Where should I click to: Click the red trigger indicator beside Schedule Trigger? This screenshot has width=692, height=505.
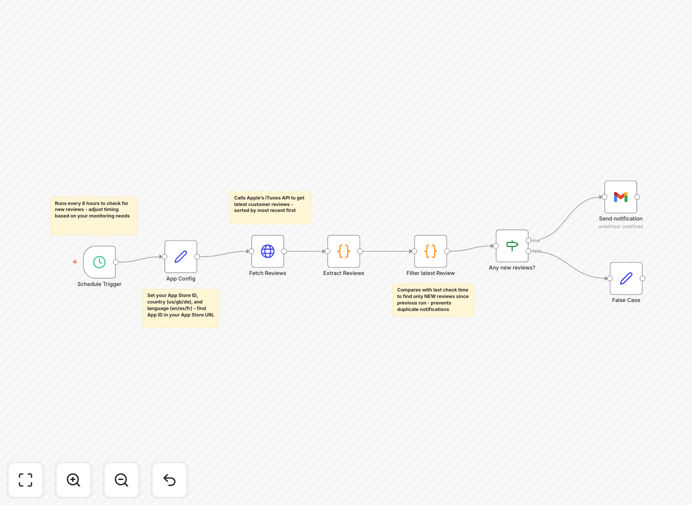75,262
